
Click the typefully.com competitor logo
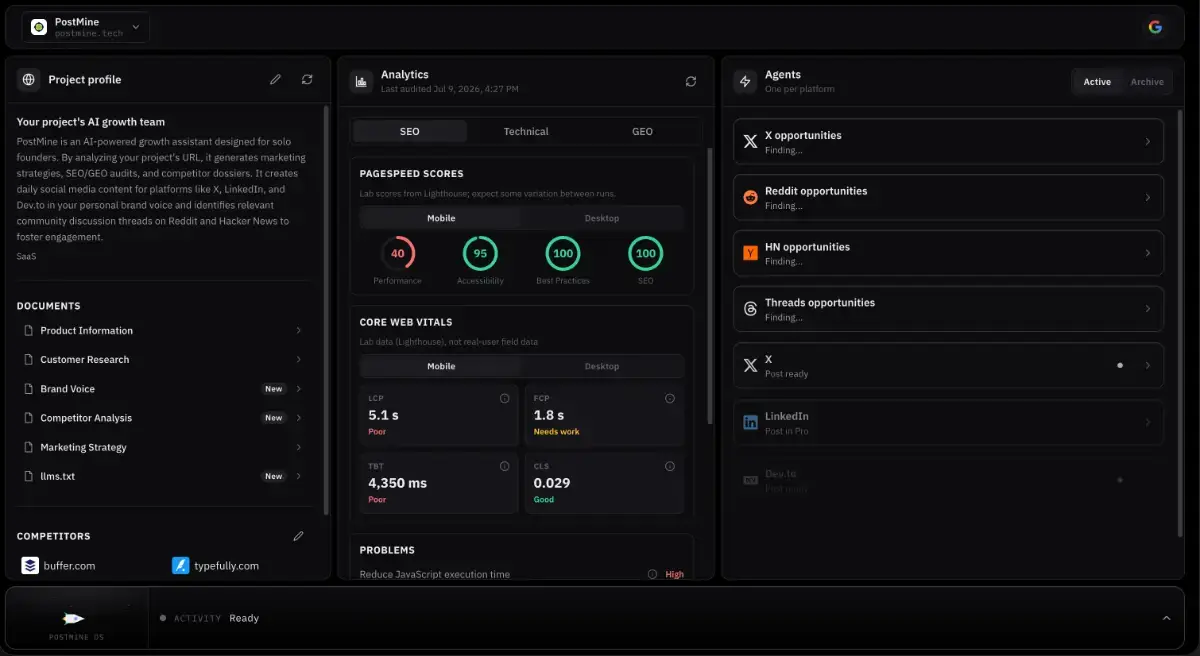(x=180, y=565)
